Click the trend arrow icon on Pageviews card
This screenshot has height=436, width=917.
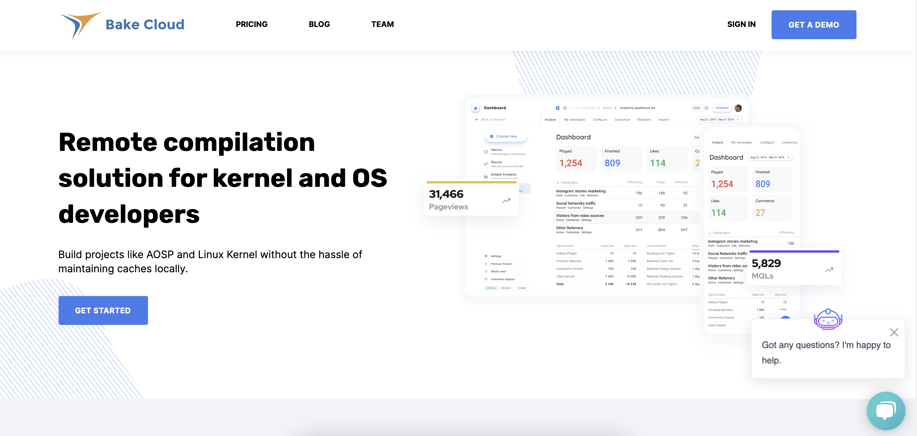pos(506,200)
